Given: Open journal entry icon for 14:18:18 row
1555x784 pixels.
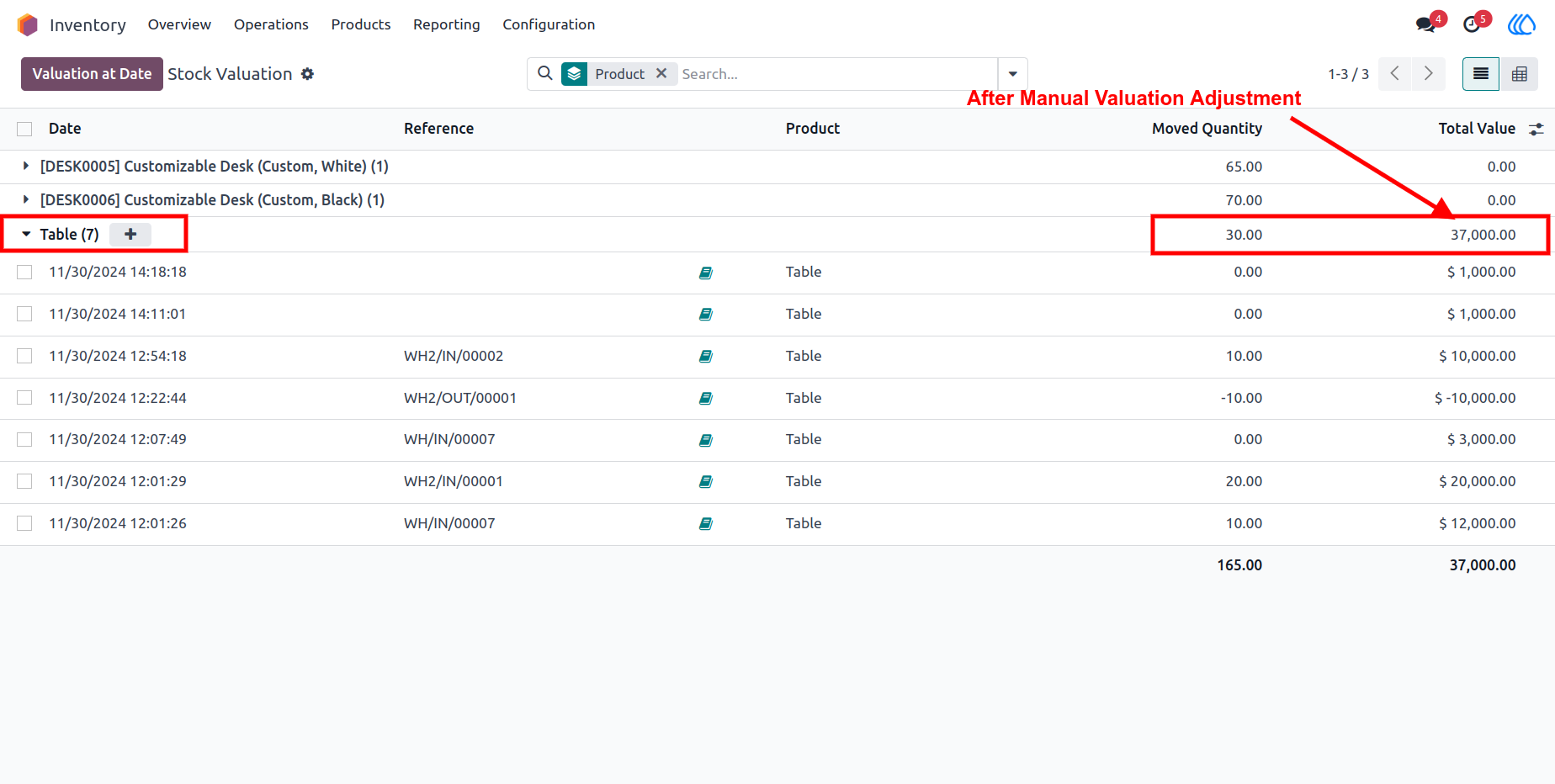Looking at the screenshot, I should [x=706, y=273].
